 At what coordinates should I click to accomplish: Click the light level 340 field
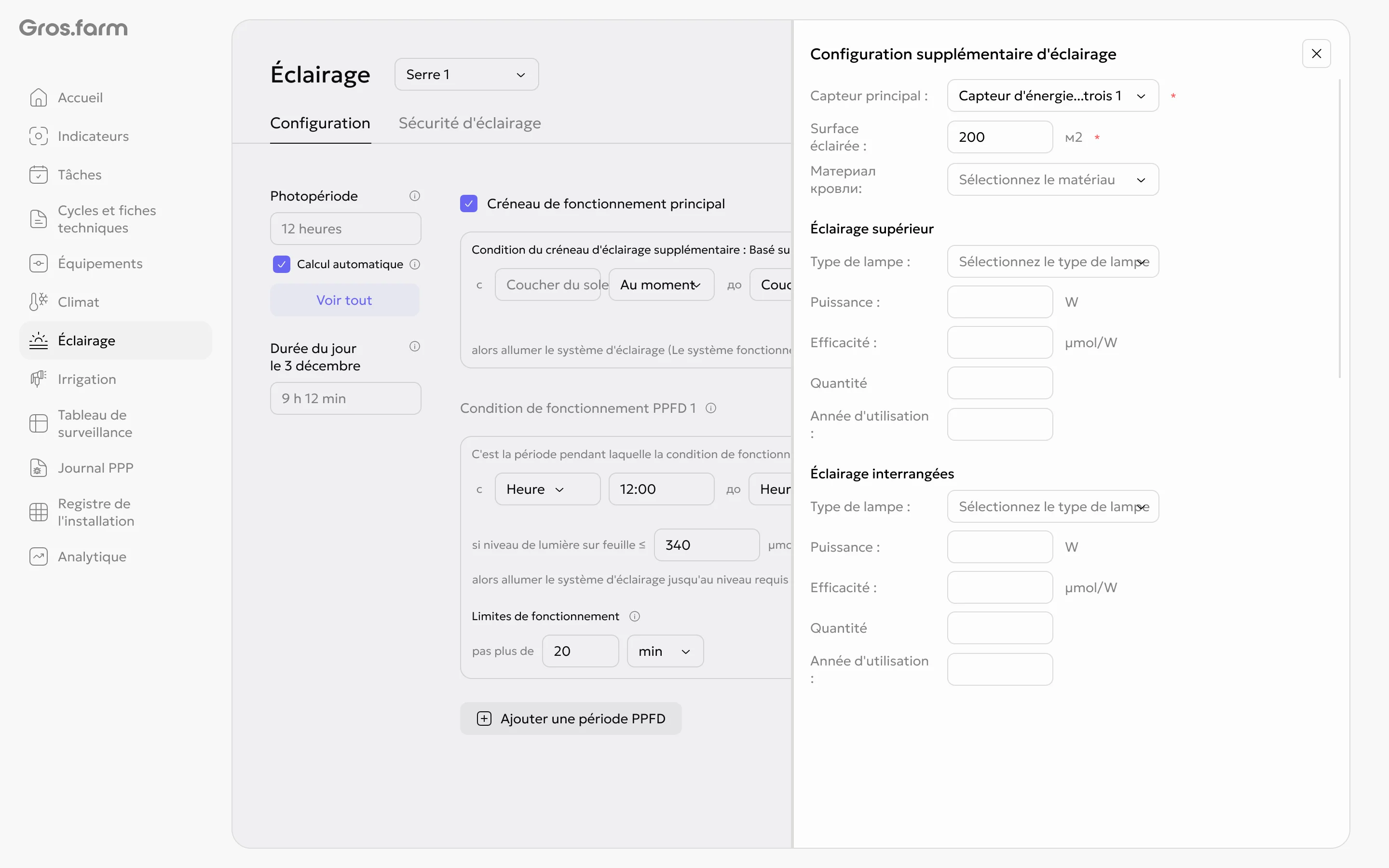tap(707, 545)
